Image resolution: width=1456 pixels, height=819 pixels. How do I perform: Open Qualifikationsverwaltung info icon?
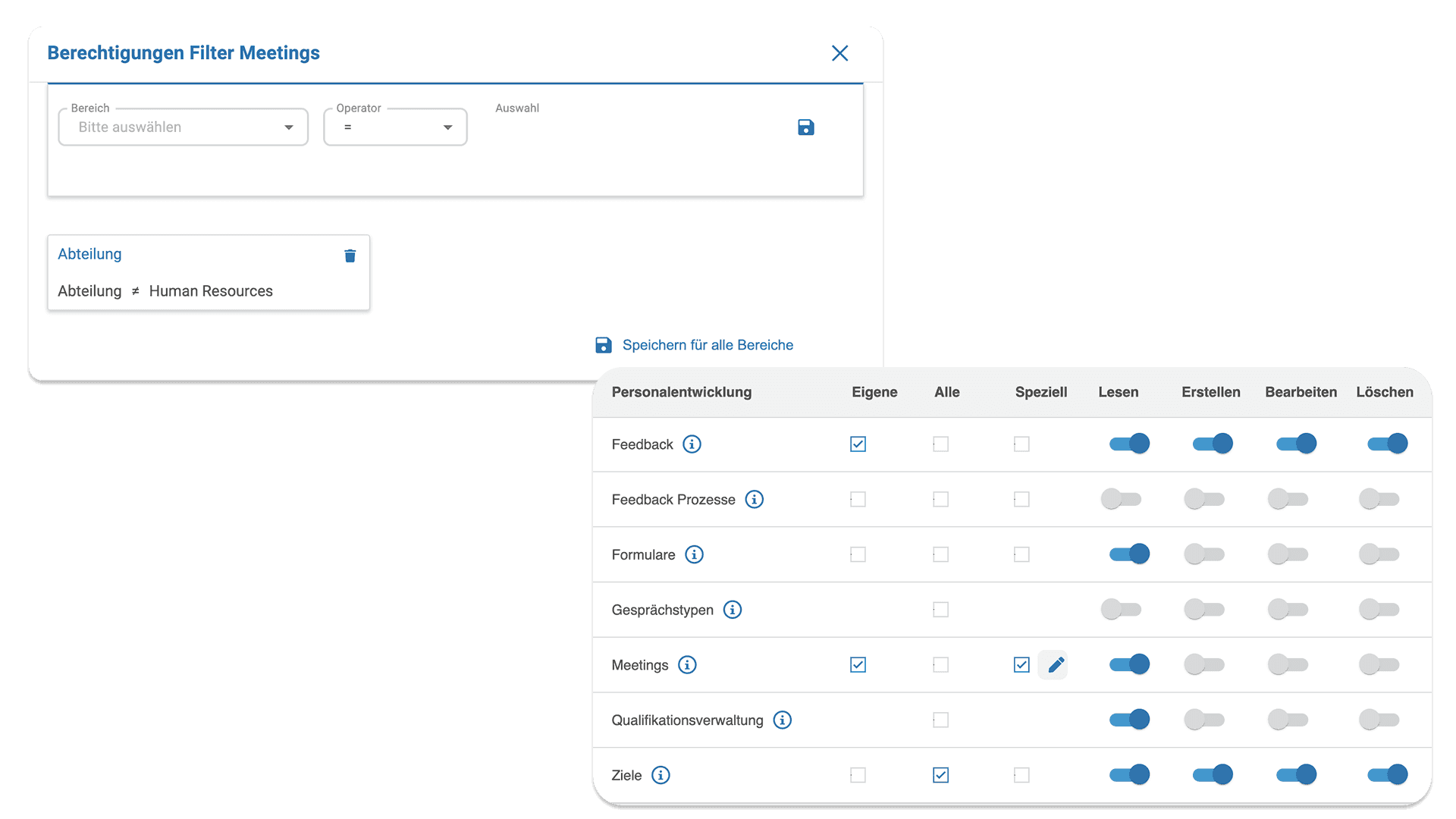pos(782,720)
